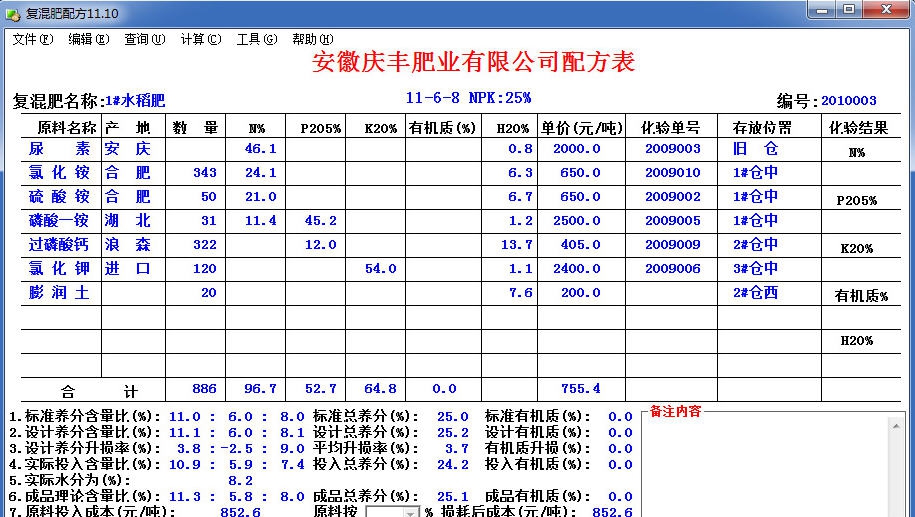Click the 11-6-8 NPK:25% formula label
Image resolution: width=915 pixels, height=517 pixels.
468,98
